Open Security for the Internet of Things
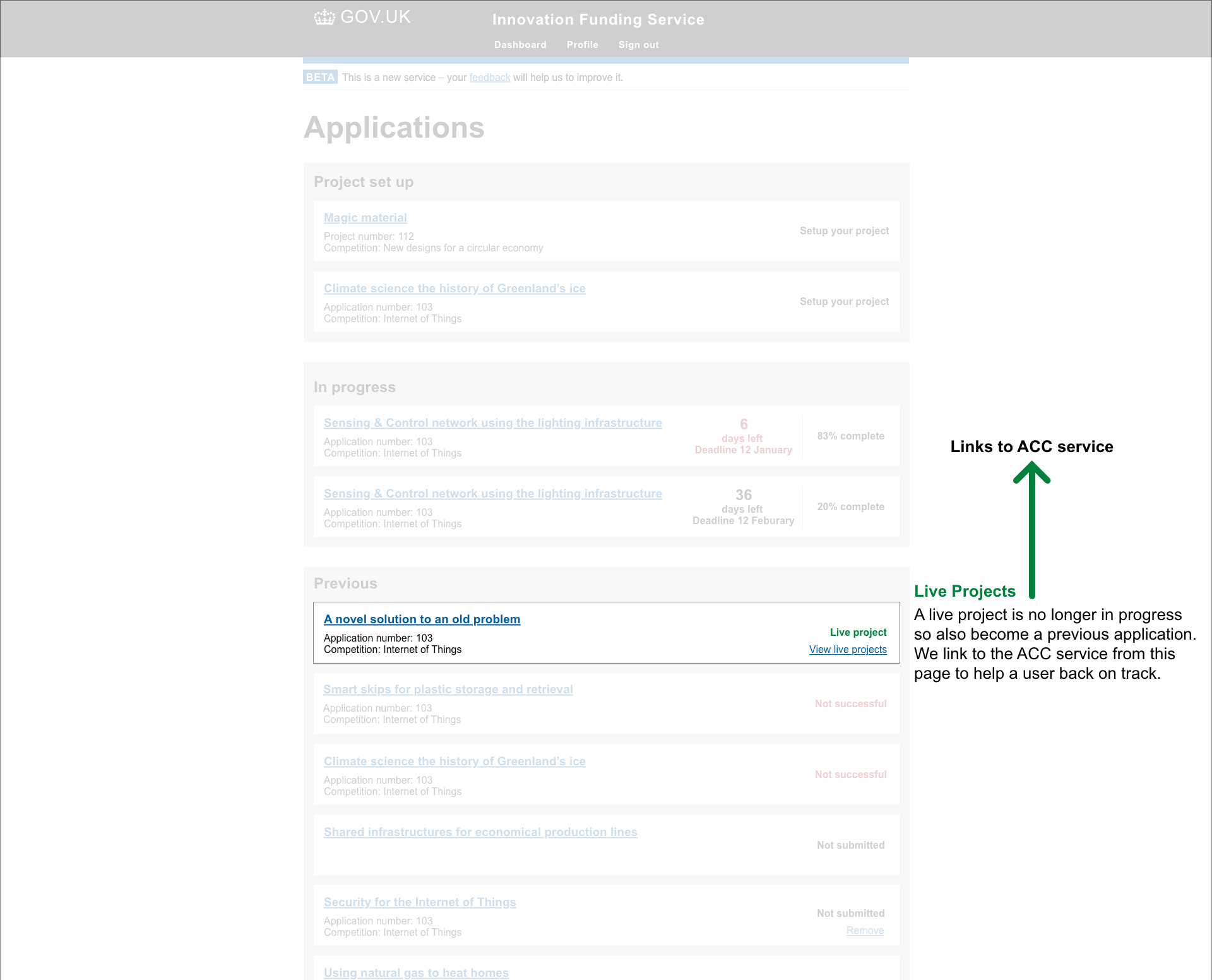This screenshot has height=980, width=1212. tap(420, 902)
